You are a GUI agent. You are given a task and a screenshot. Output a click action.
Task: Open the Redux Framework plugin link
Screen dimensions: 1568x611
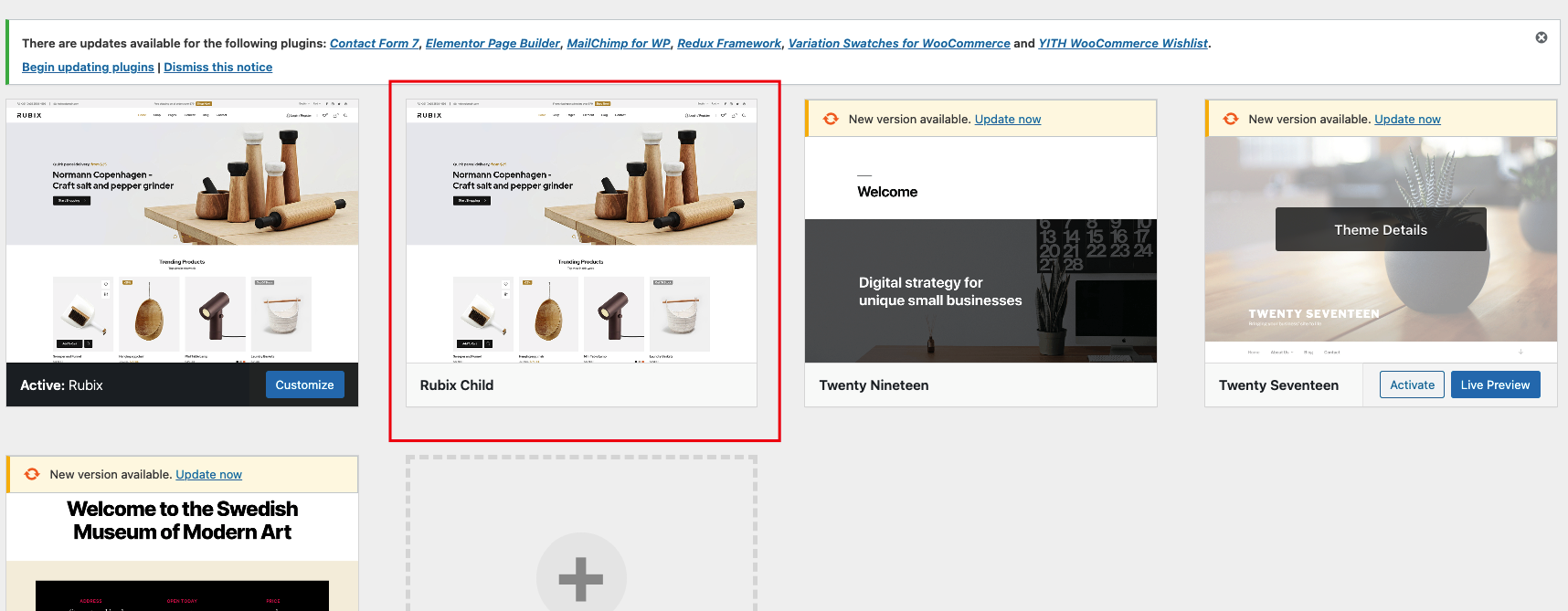[729, 43]
